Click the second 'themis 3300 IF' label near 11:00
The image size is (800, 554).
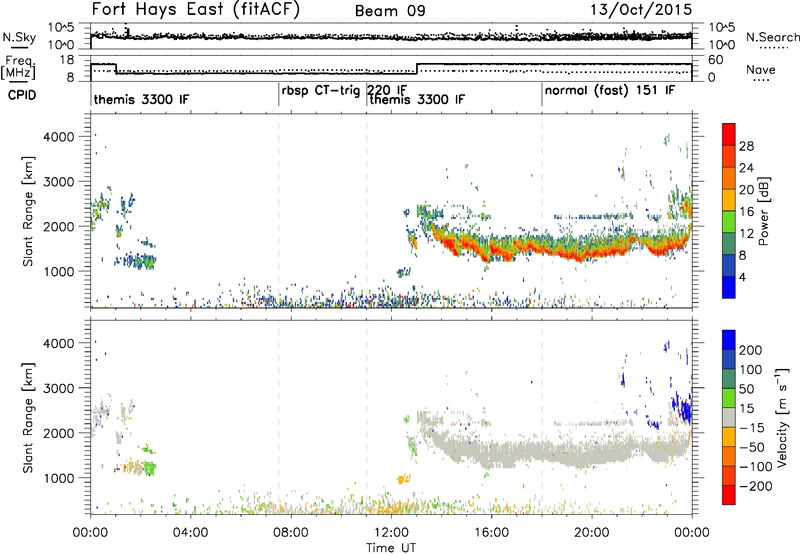[417, 99]
